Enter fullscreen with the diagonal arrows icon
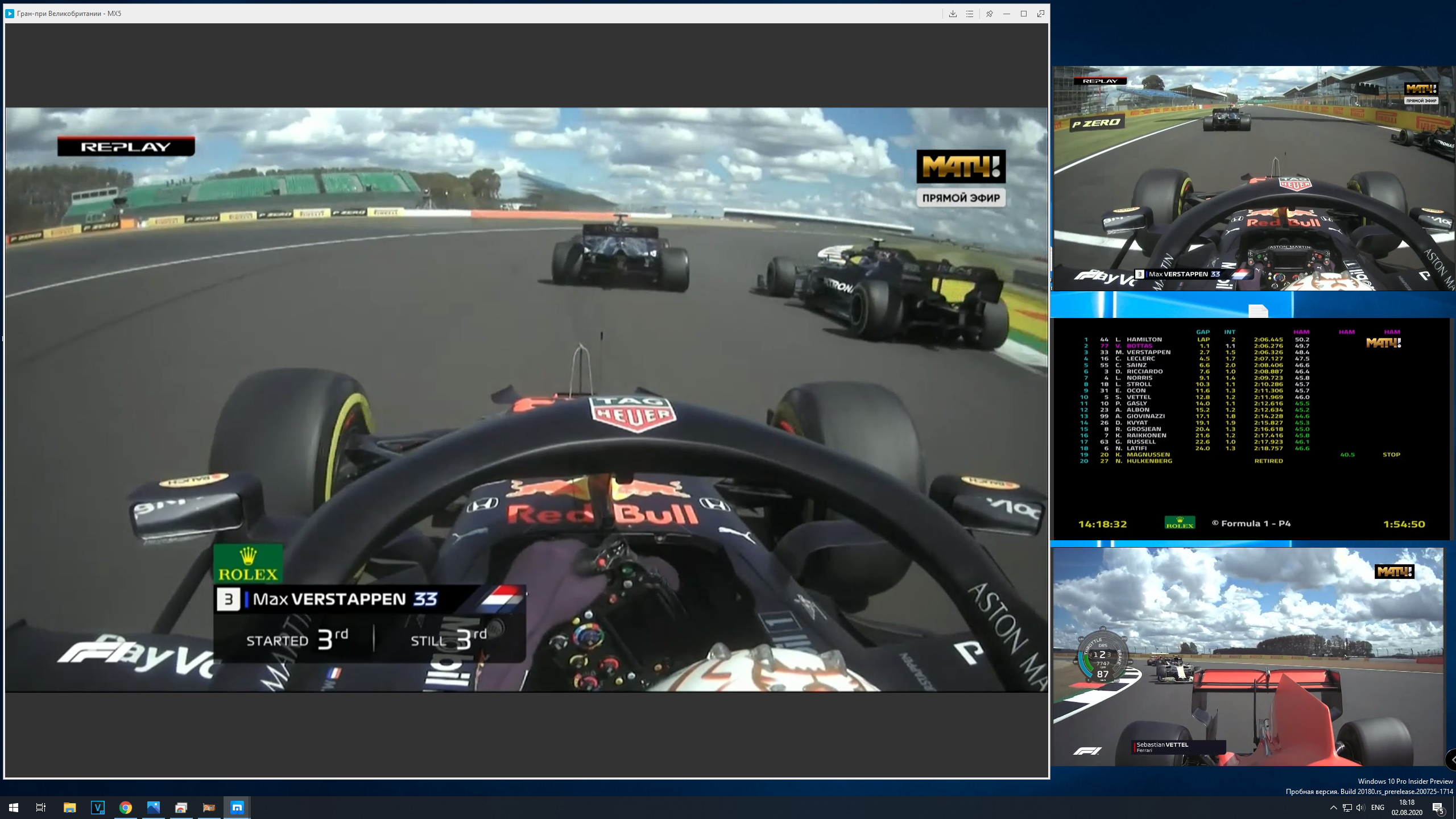The width and height of the screenshot is (1456, 819). click(1041, 14)
